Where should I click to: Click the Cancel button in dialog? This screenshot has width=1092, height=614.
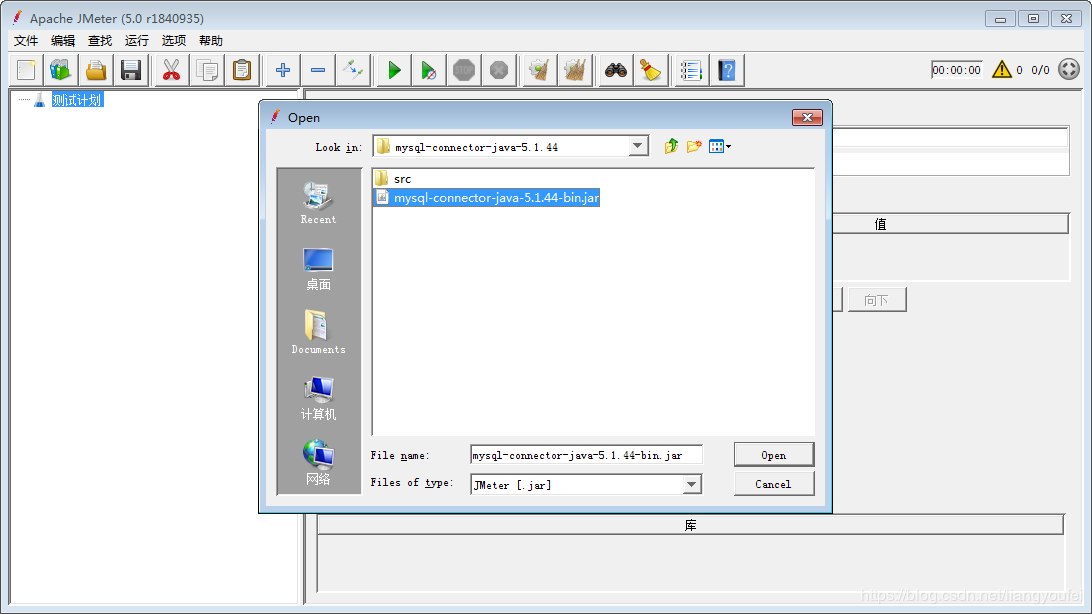point(774,484)
